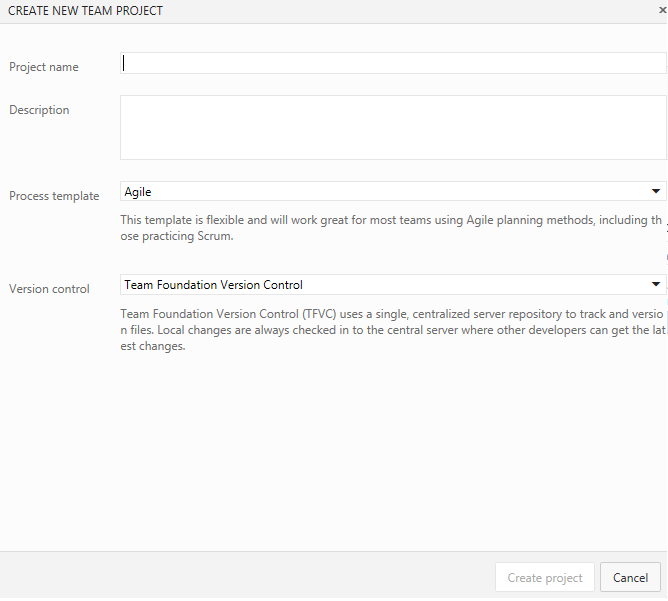Image resolution: width=668 pixels, height=601 pixels.
Task: Cancel the new team project dialog
Action: 630,577
